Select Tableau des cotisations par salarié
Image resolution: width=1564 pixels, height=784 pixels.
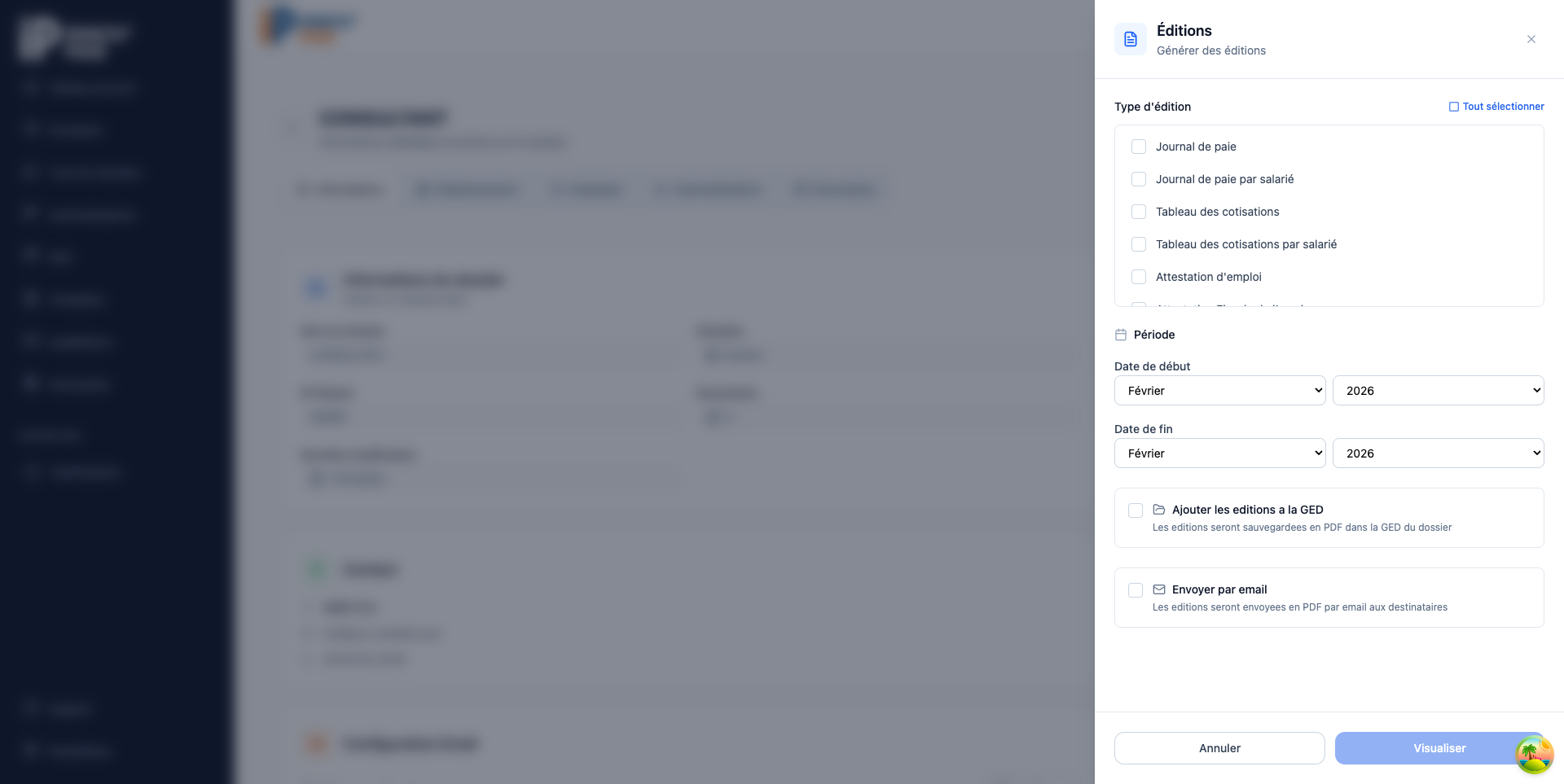pos(1139,244)
